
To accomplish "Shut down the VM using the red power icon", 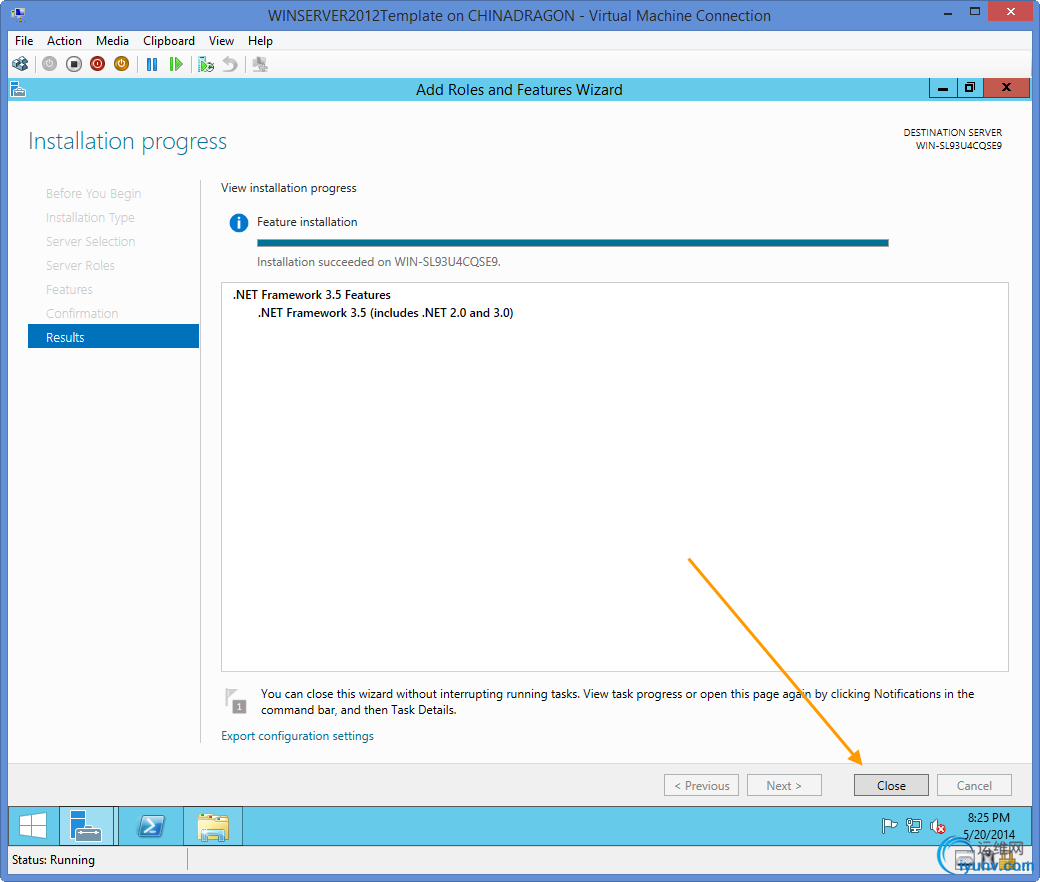I will point(98,64).
